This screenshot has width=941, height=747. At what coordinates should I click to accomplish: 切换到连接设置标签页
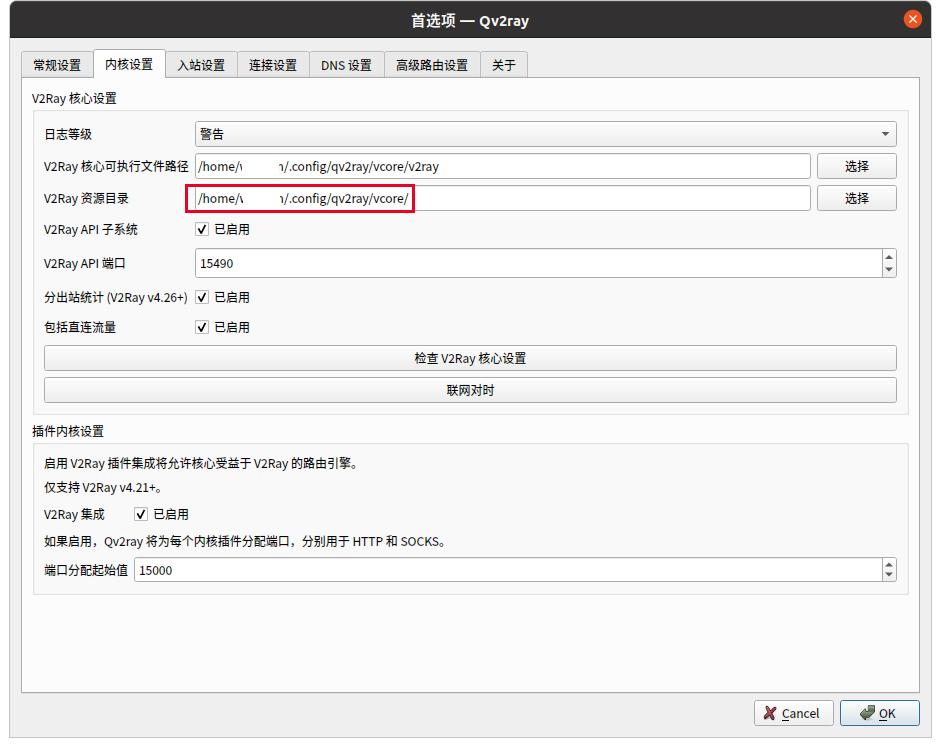[x=274, y=63]
